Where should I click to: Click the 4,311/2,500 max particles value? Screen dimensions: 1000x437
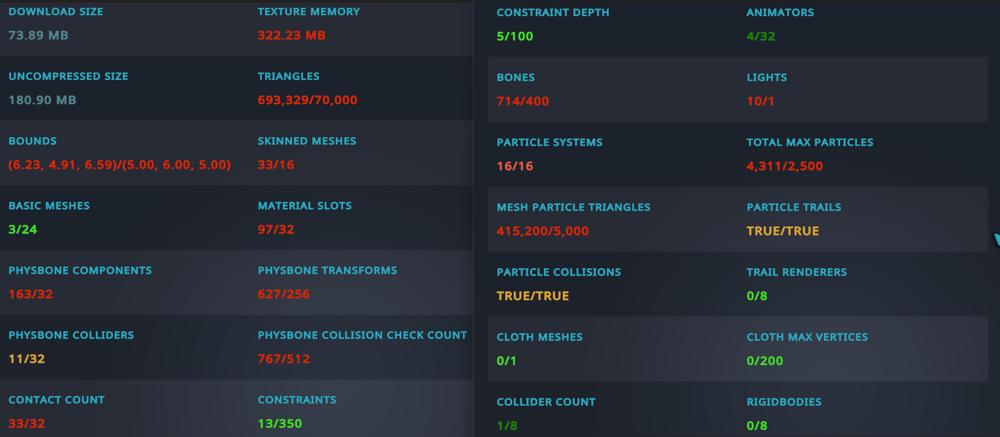(x=785, y=167)
